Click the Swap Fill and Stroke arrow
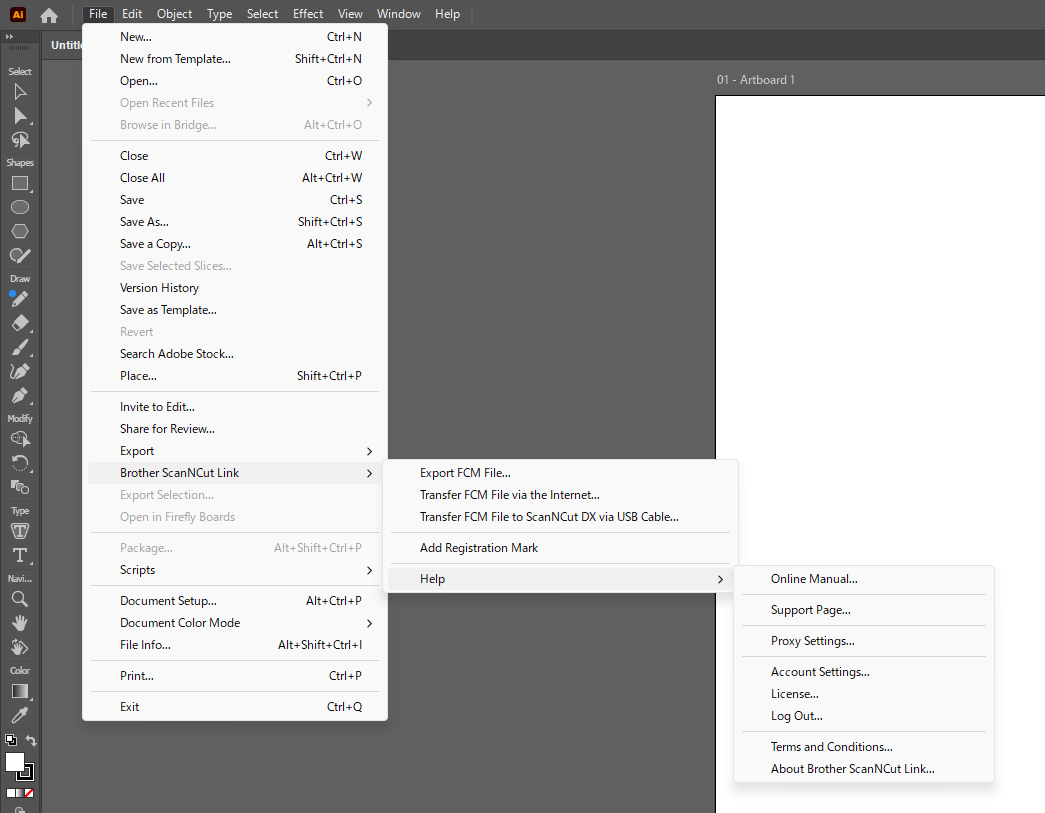Image resolution: width=1045 pixels, height=813 pixels. [31, 740]
